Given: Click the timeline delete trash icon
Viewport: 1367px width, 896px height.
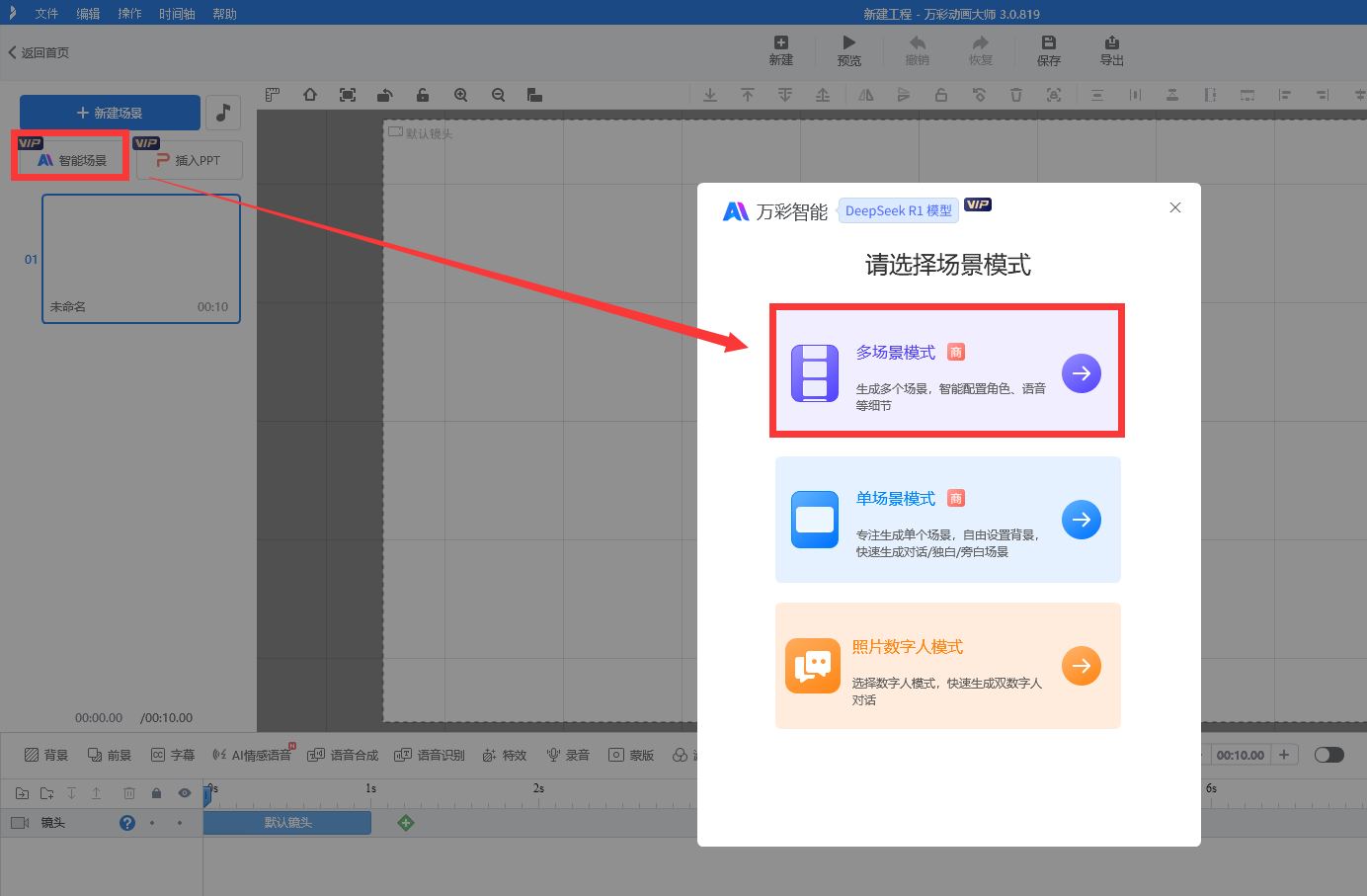Looking at the screenshot, I should click(x=129, y=793).
